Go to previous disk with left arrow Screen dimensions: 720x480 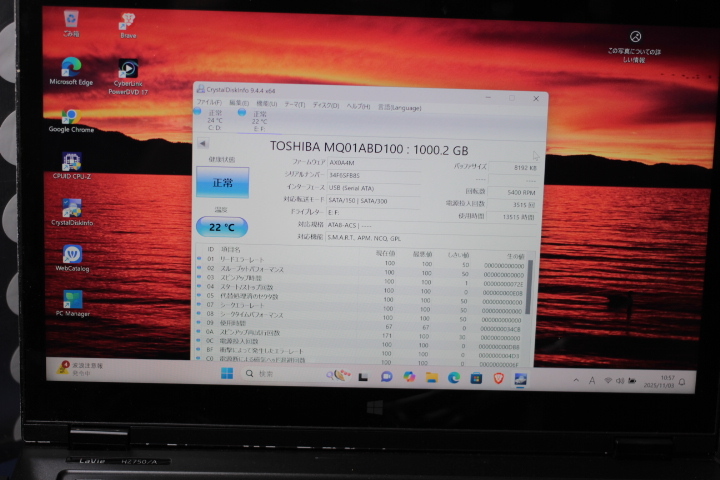coord(202,143)
